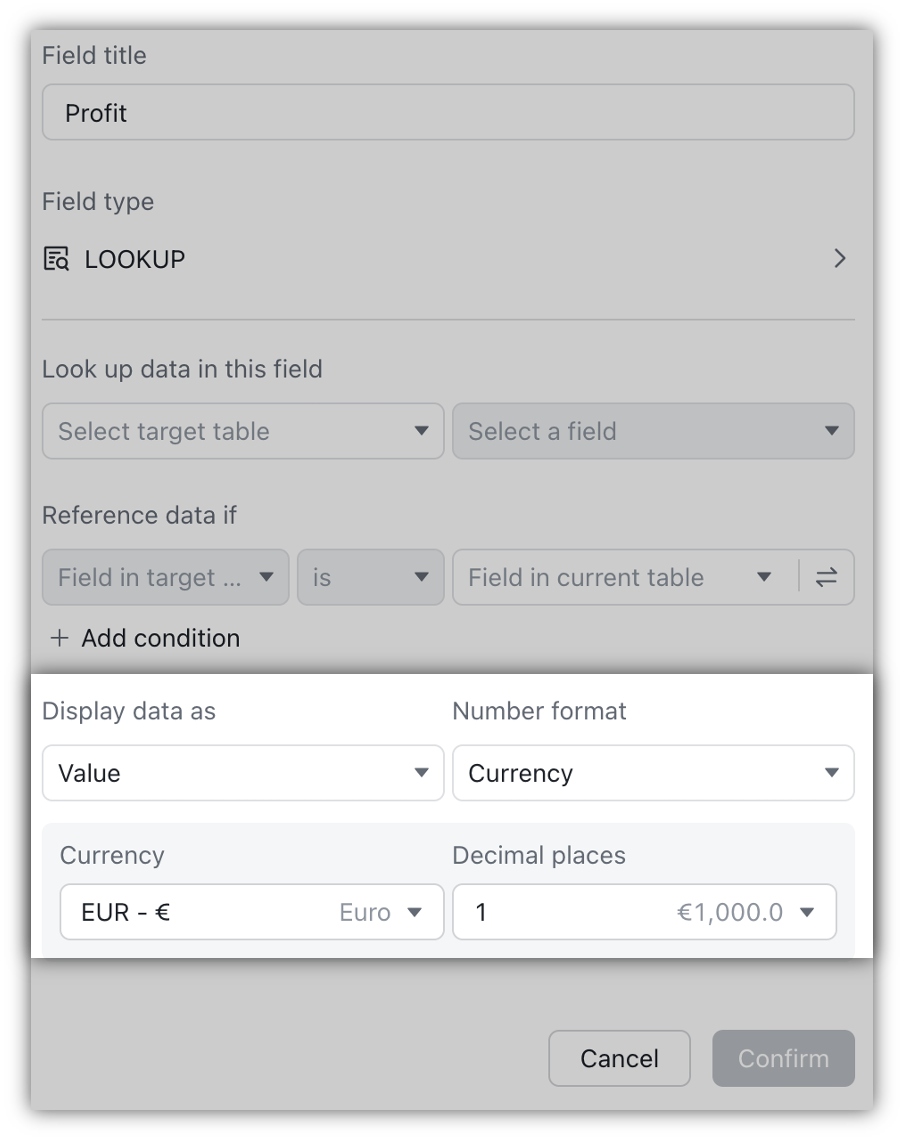Screen dimensions: 904x1140
Task: Swap condition fields using the exchange arrows icon
Action: pyautogui.click(x=827, y=577)
